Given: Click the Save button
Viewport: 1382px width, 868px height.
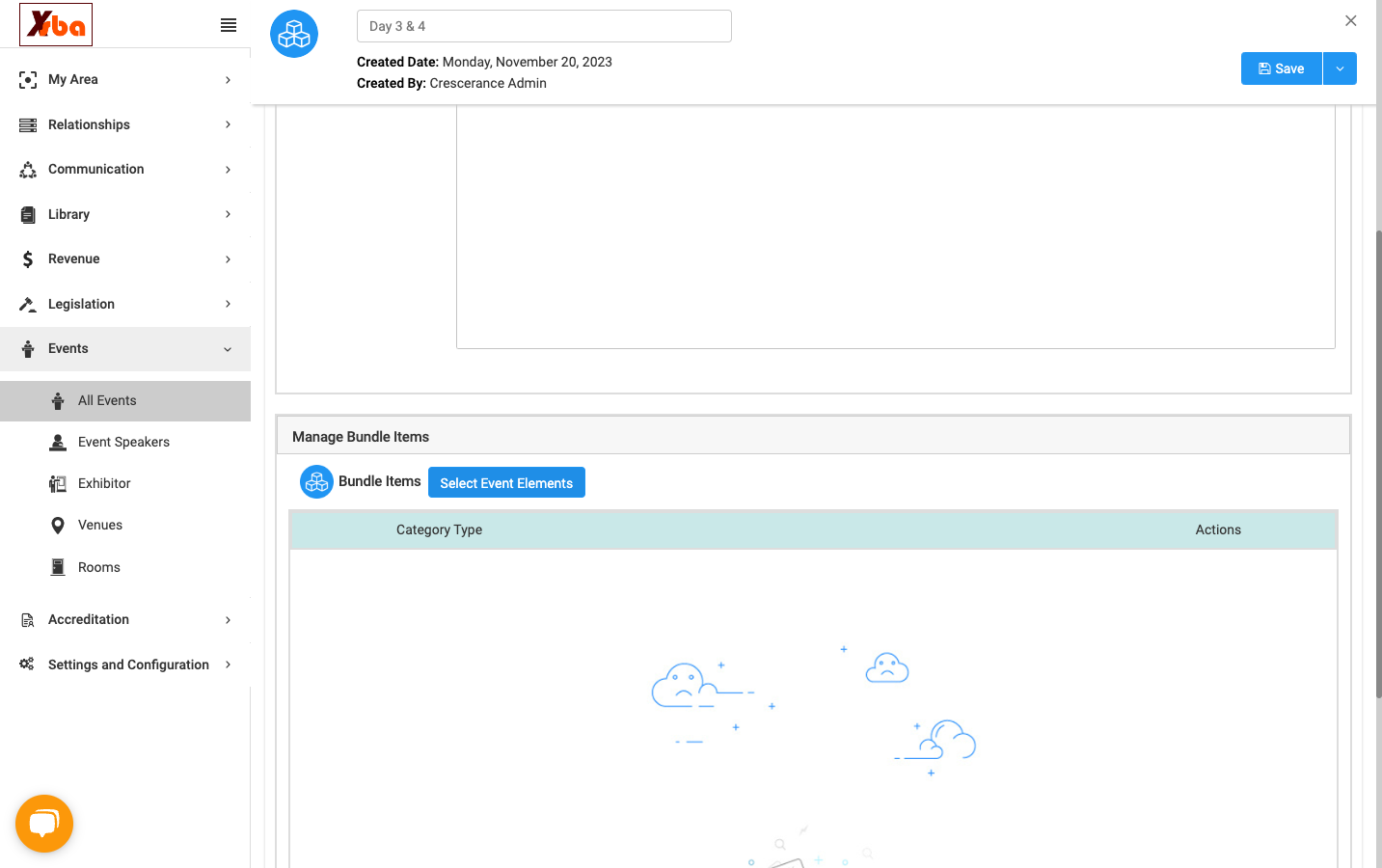Looking at the screenshot, I should pos(1282,68).
